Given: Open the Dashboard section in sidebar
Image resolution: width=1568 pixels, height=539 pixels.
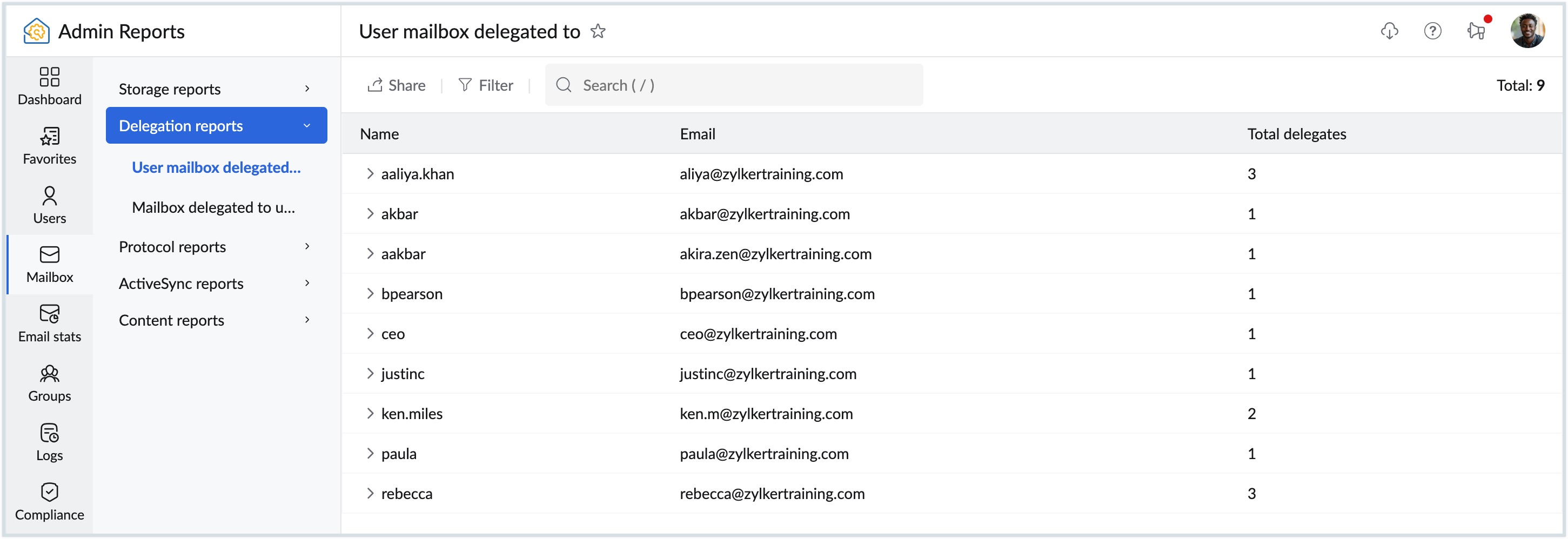Looking at the screenshot, I should pos(49,86).
